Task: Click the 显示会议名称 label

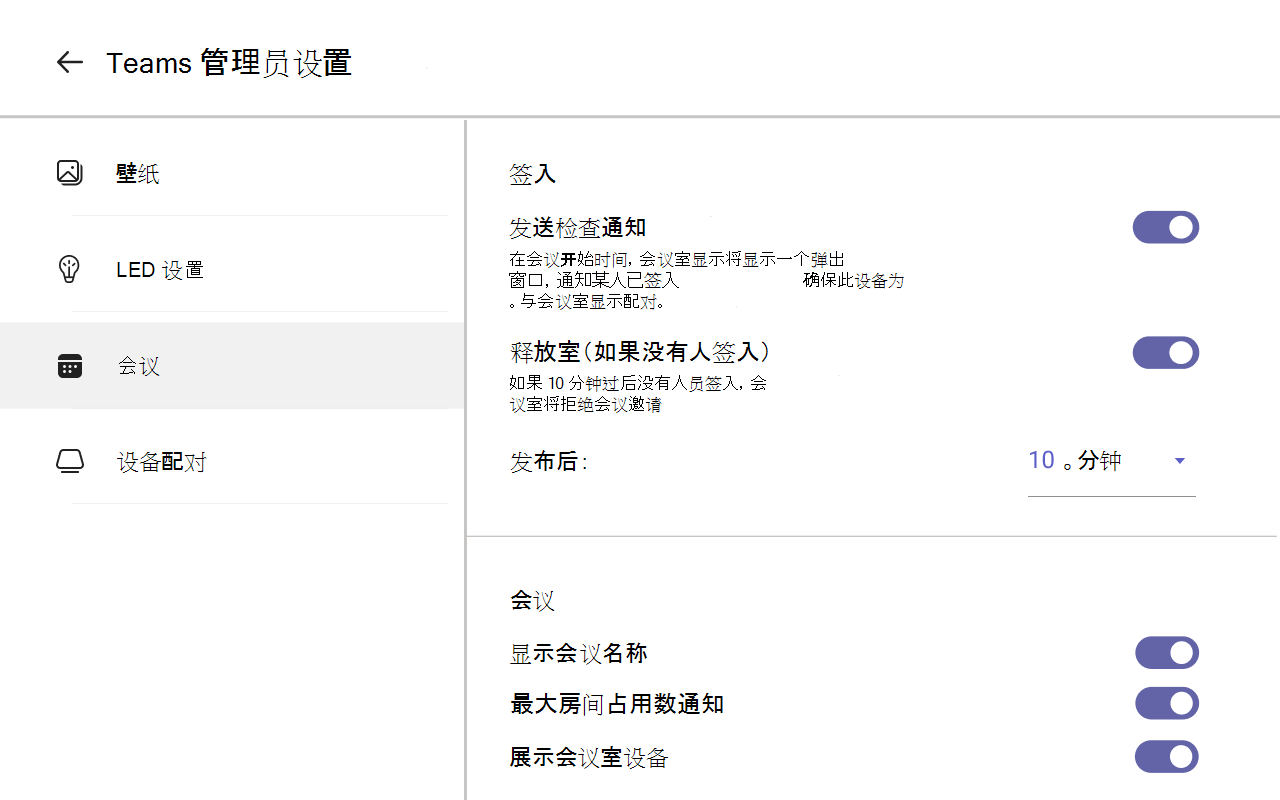Action: pos(579,654)
